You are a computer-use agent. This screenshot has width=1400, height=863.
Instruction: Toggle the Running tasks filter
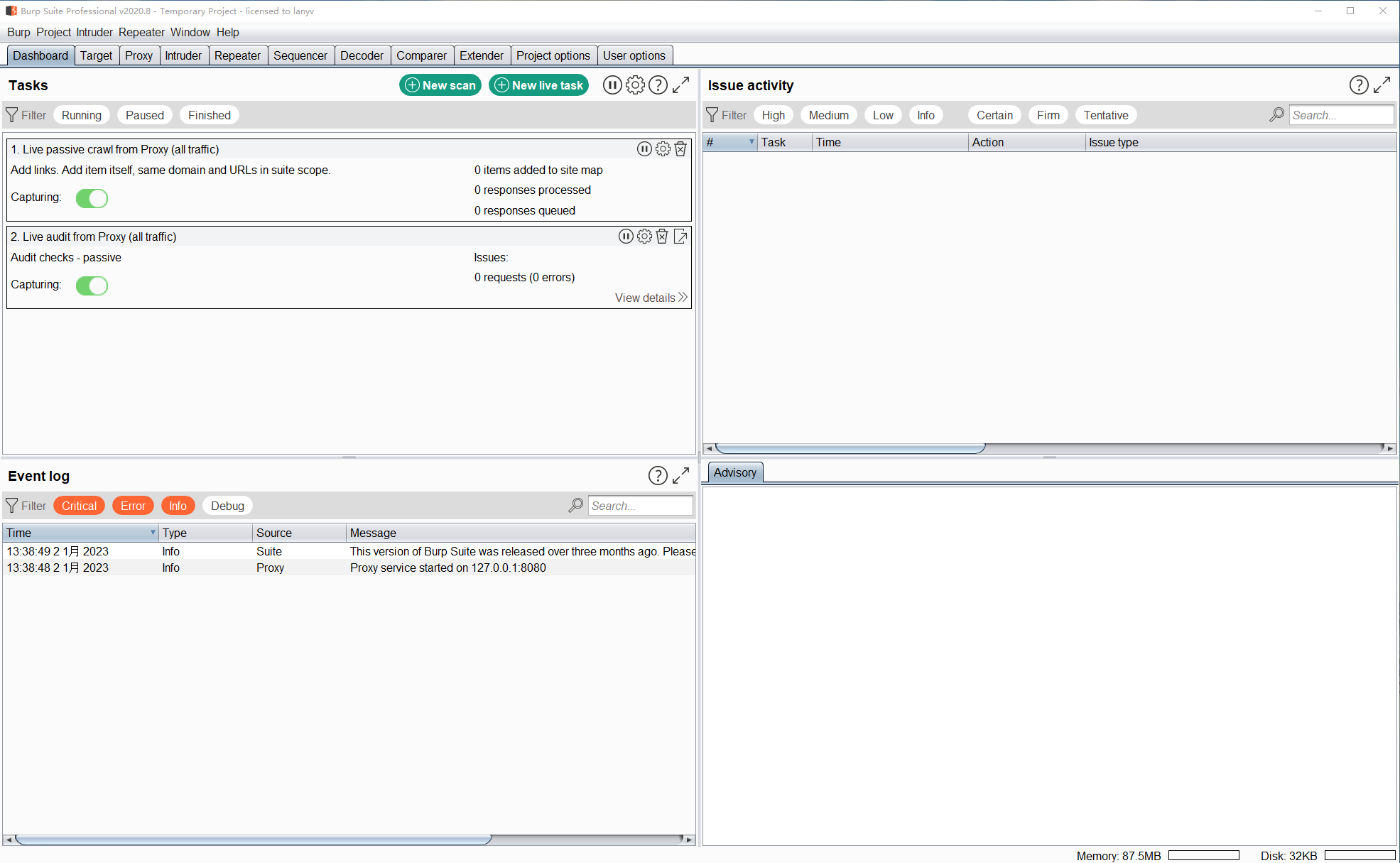[x=82, y=115]
